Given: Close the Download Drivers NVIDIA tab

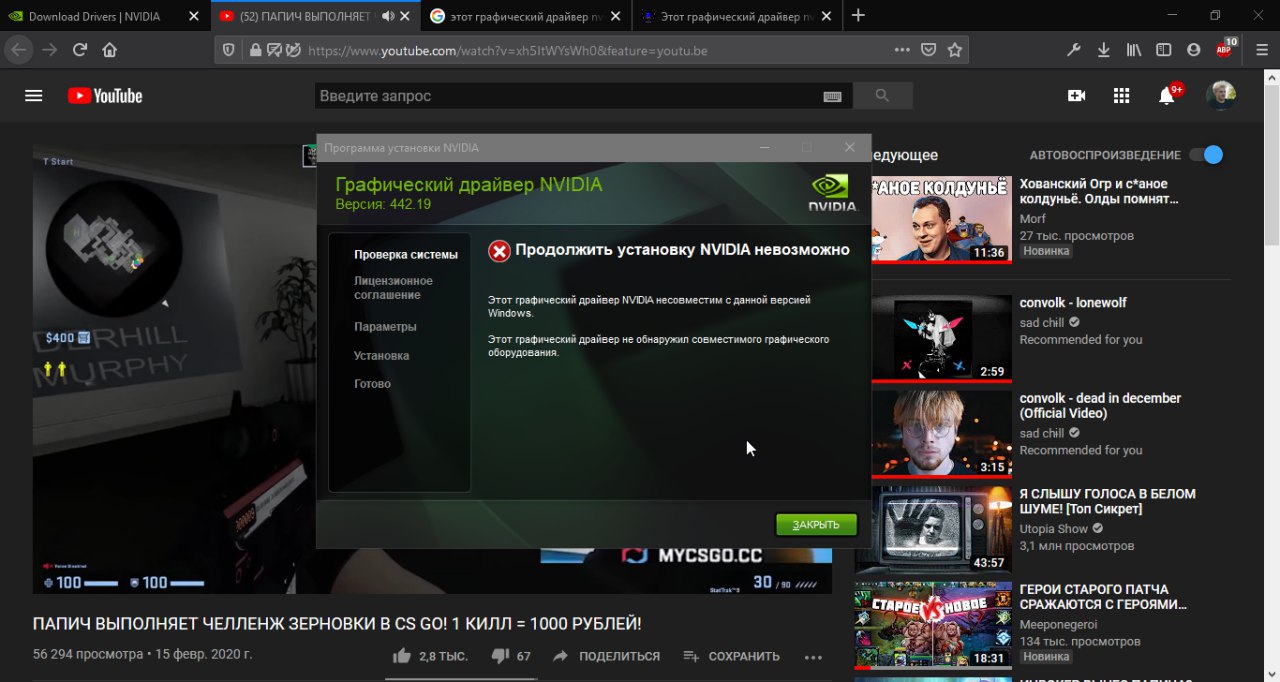Looking at the screenshot, I should (x=194, y=16).
